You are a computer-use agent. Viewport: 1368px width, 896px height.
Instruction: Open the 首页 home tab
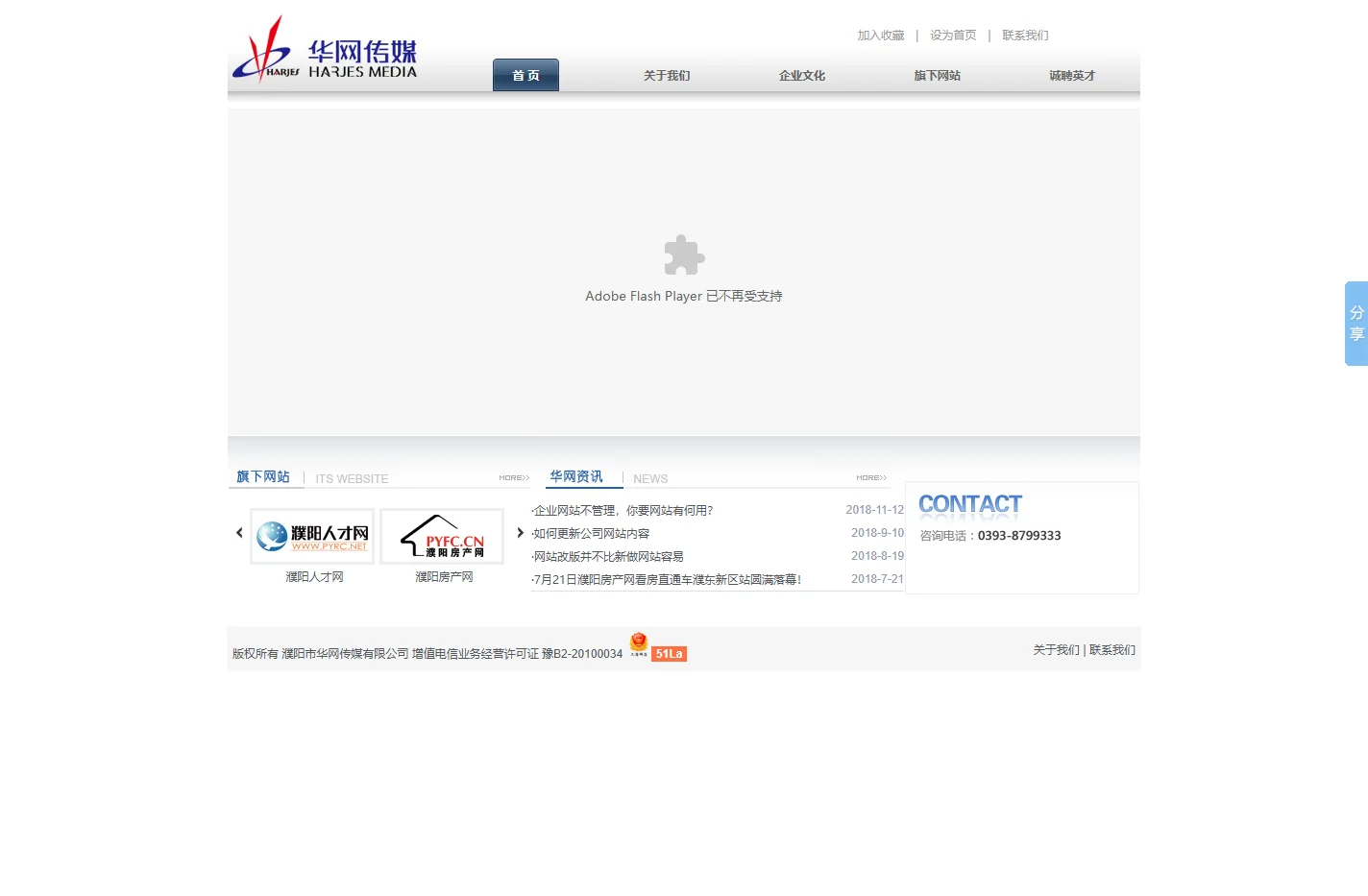coord(525,75)
